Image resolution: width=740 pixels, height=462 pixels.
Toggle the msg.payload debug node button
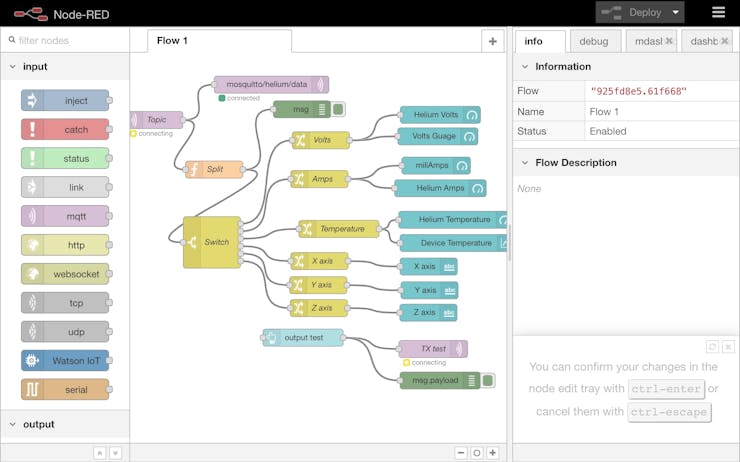488,380
